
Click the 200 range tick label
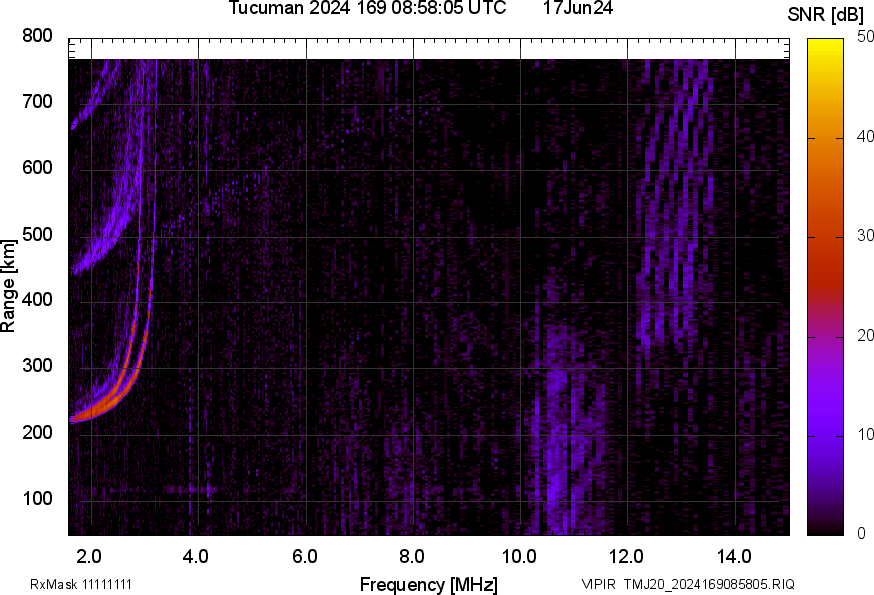37,432
